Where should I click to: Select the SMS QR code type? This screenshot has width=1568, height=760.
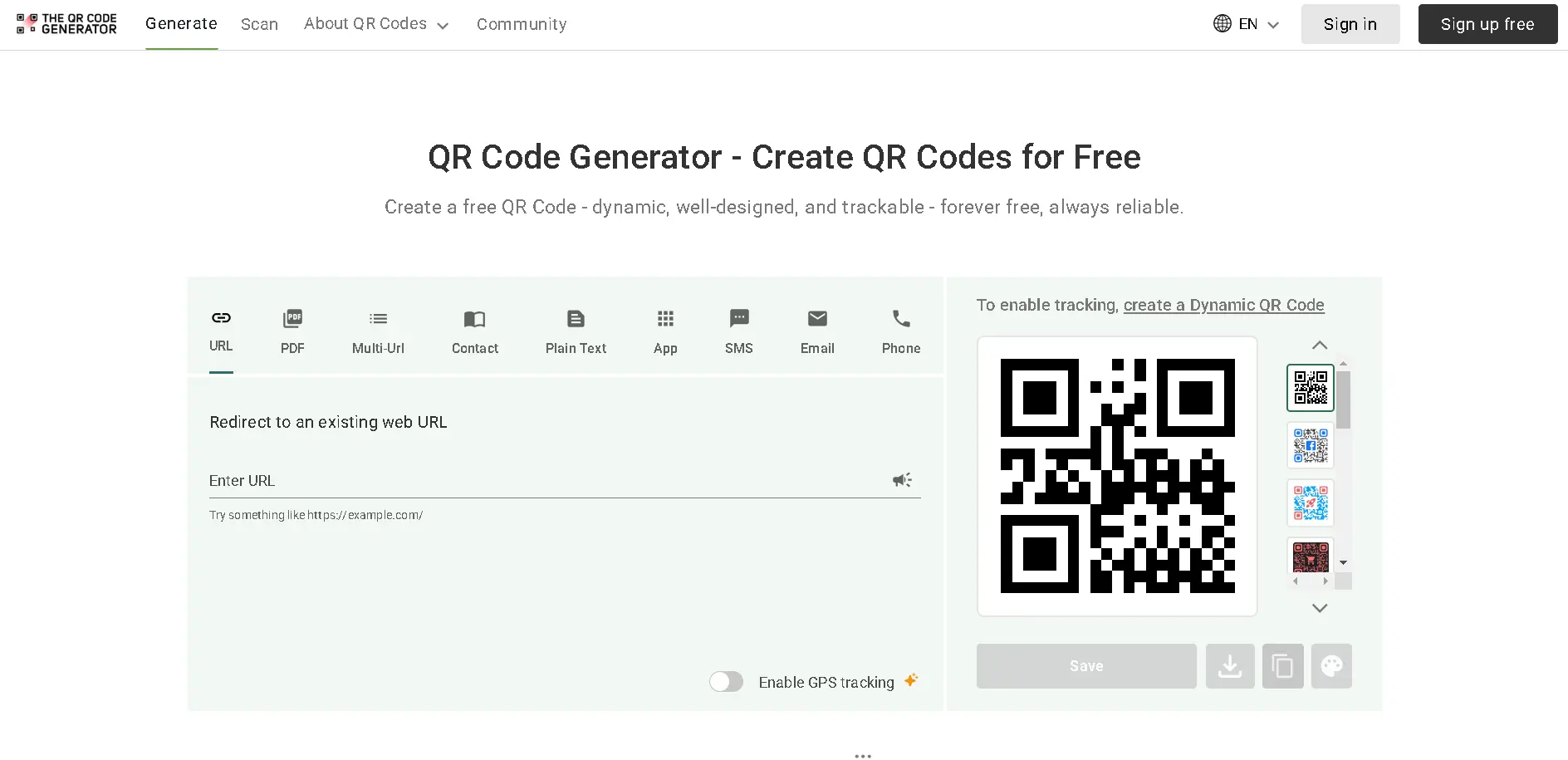[738, 331]
